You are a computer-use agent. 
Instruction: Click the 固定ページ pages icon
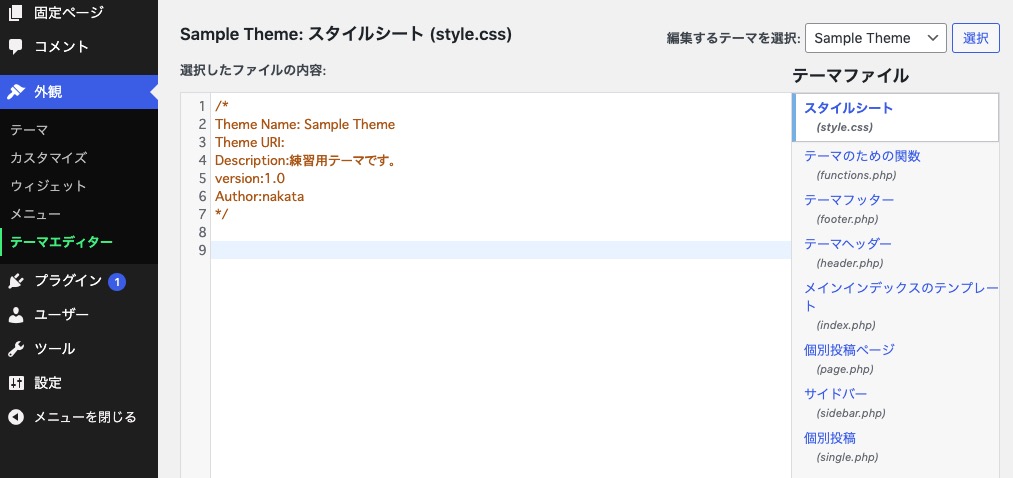click(16, 12)
